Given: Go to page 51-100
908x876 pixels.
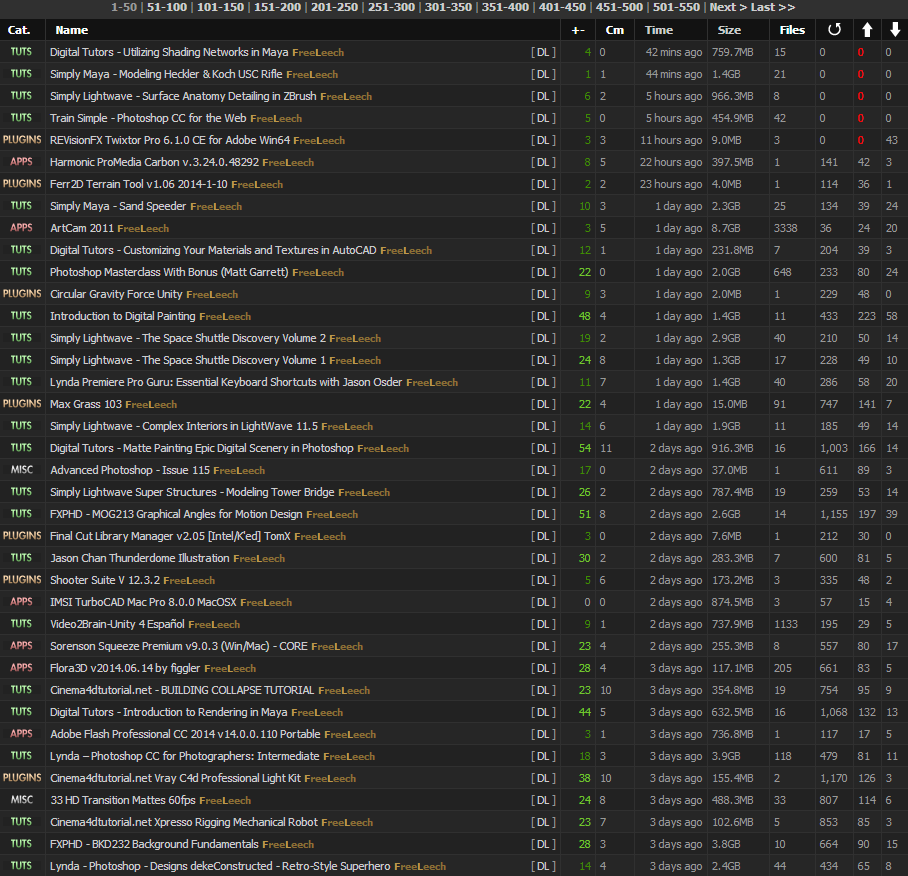Looking at the screenshot, I should (x=167, y=7).
